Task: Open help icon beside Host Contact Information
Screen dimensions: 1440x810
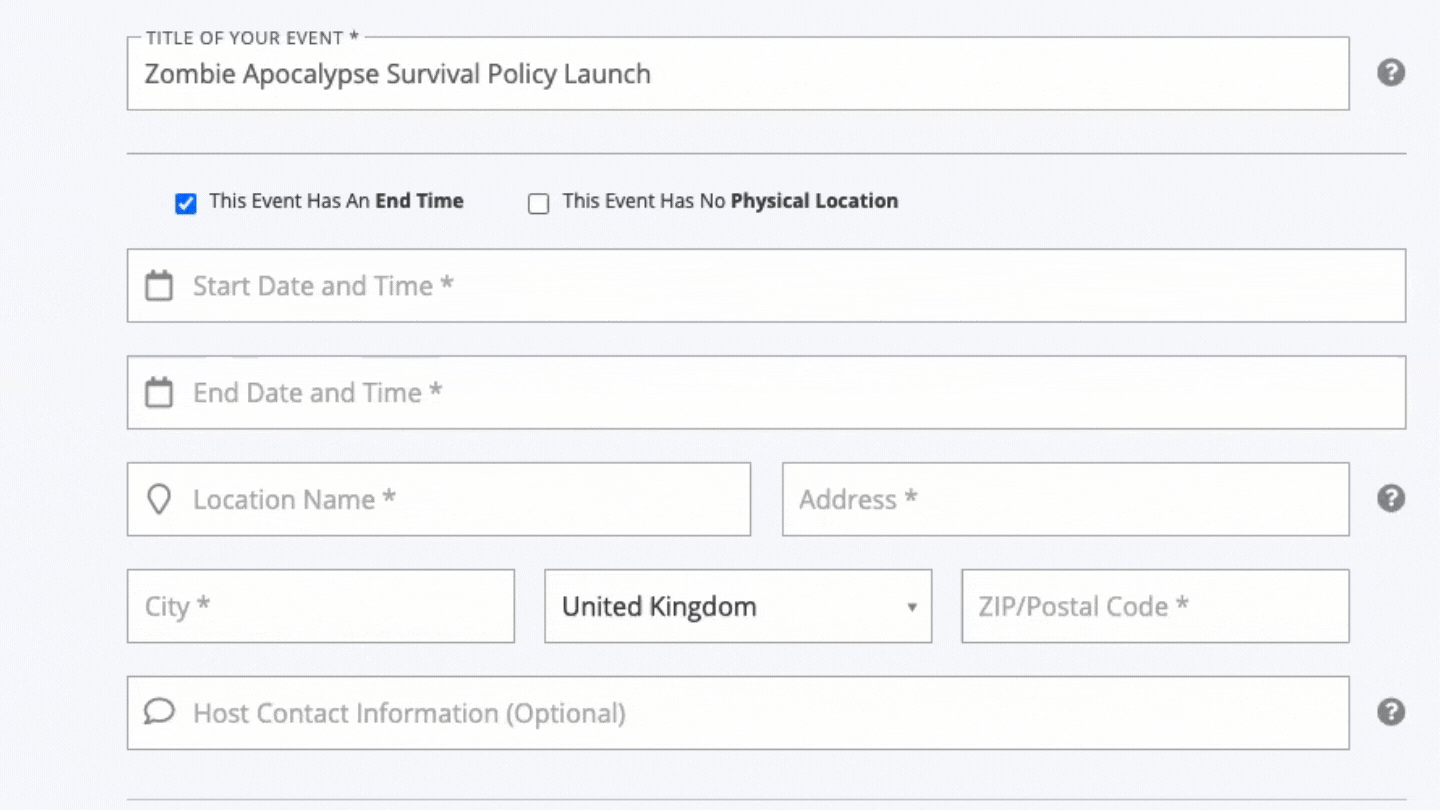Action: click(1391, 712)
